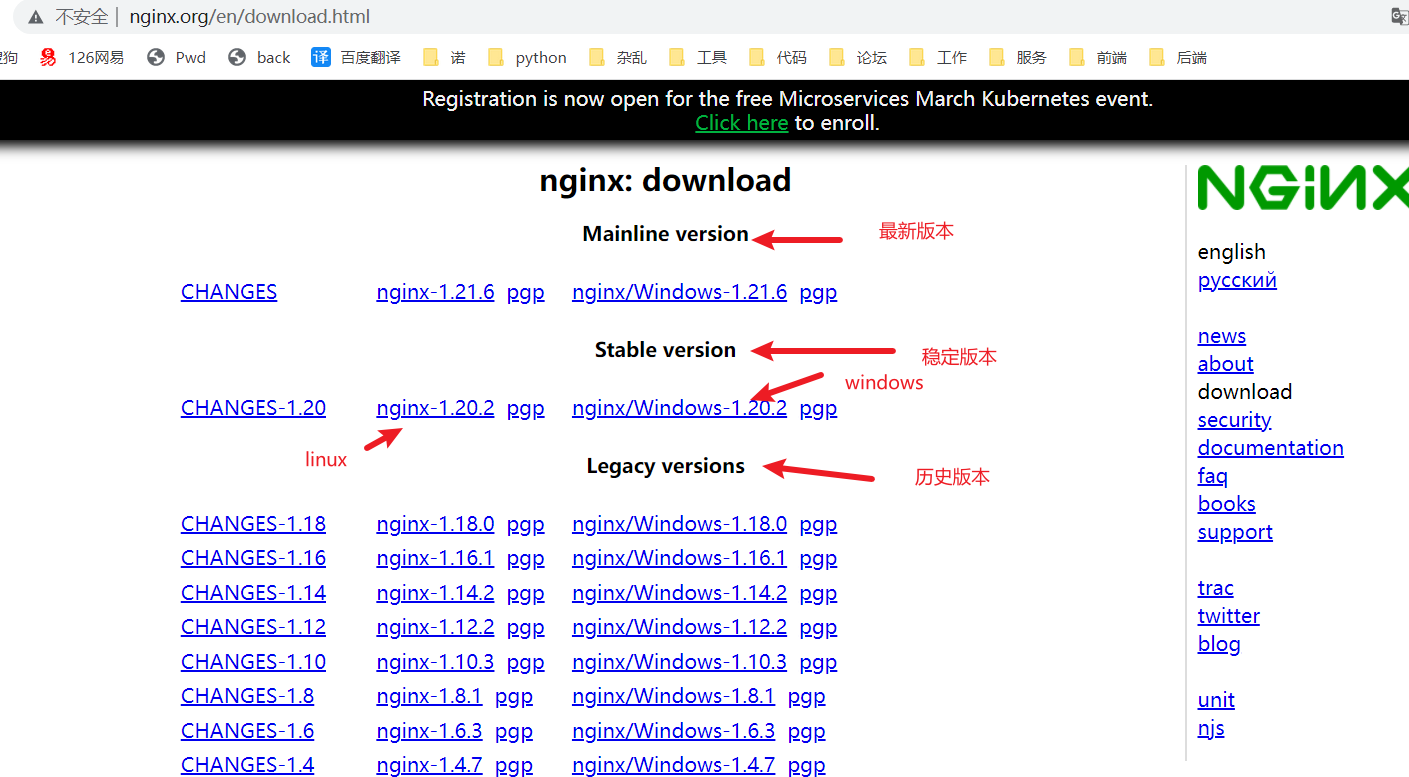The image size is (1409, 777).
Task: Open the trac link
Action: coord(1215,588)
